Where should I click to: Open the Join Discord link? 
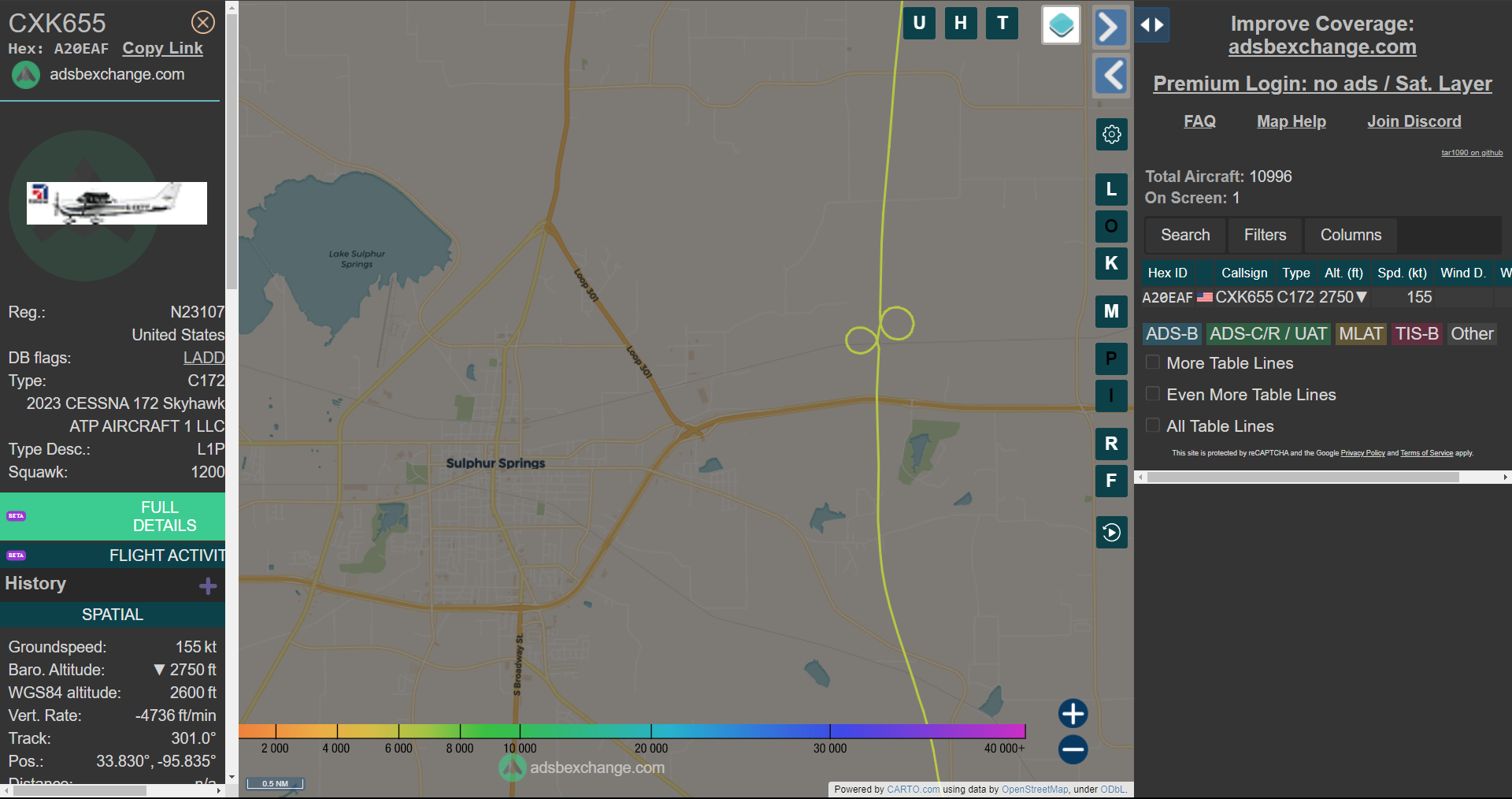coord(1414,121)
